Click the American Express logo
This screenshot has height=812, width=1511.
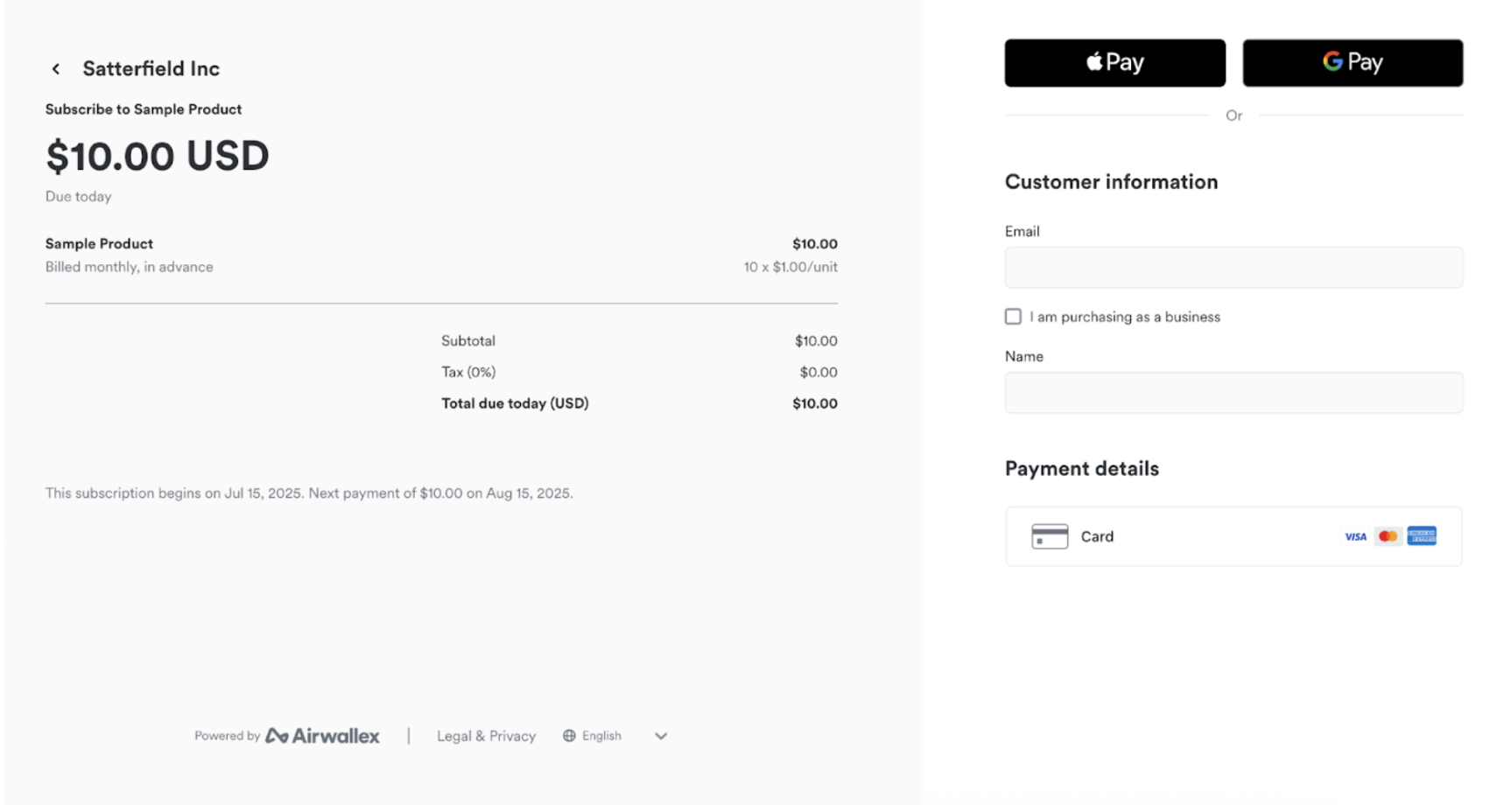click(x=1422, y=536)
